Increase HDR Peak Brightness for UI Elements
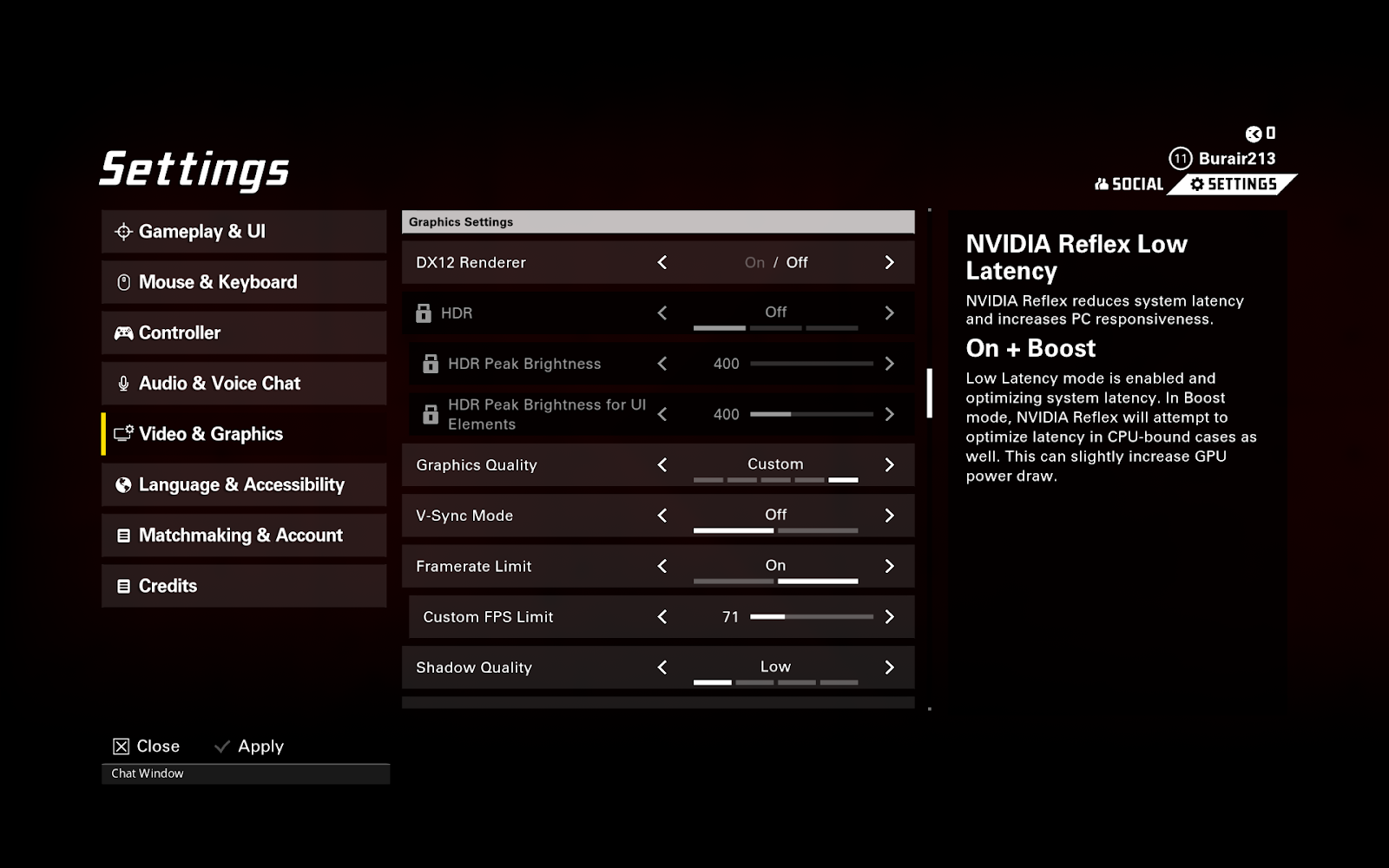The image size is (1389, 868). 889,414
